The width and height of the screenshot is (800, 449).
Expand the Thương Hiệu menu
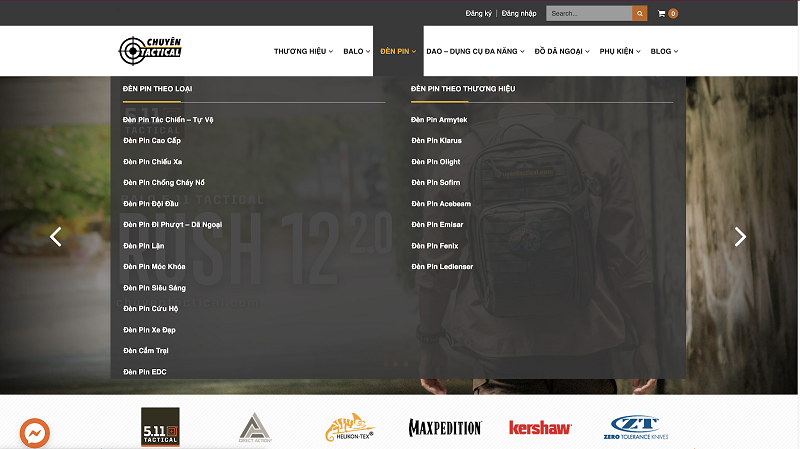[304, 51]
